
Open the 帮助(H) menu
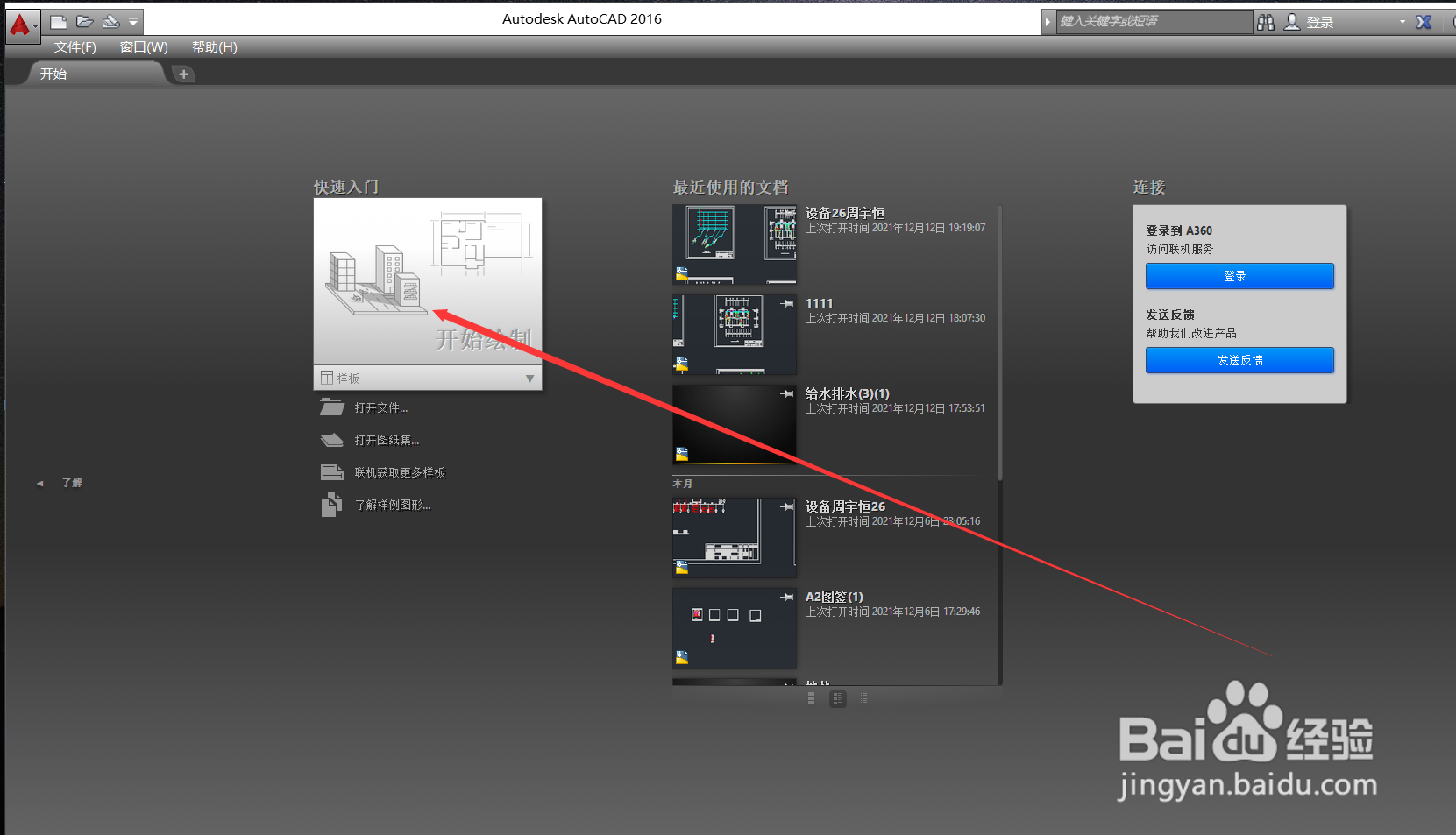[x=215, y=47]
